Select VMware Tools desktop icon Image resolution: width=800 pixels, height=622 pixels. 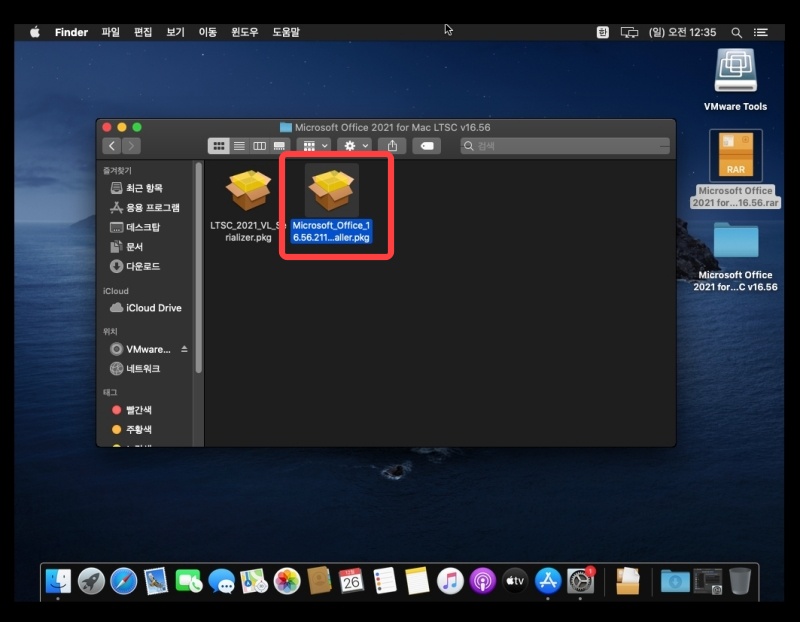(x=735, y=79)
